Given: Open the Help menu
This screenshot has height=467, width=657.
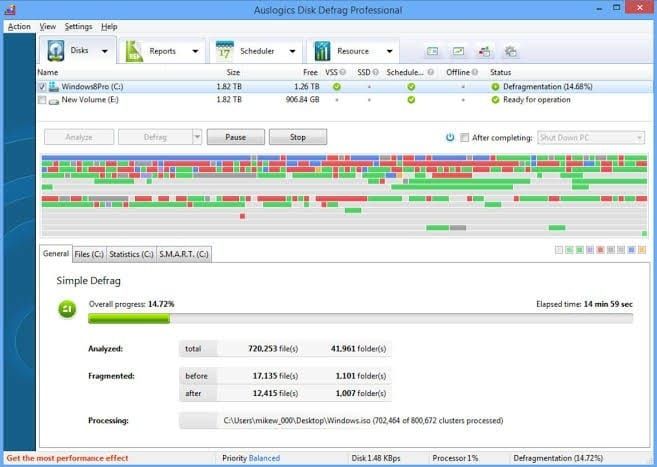Looking at the screenshot, I should (x=109, y=26).
